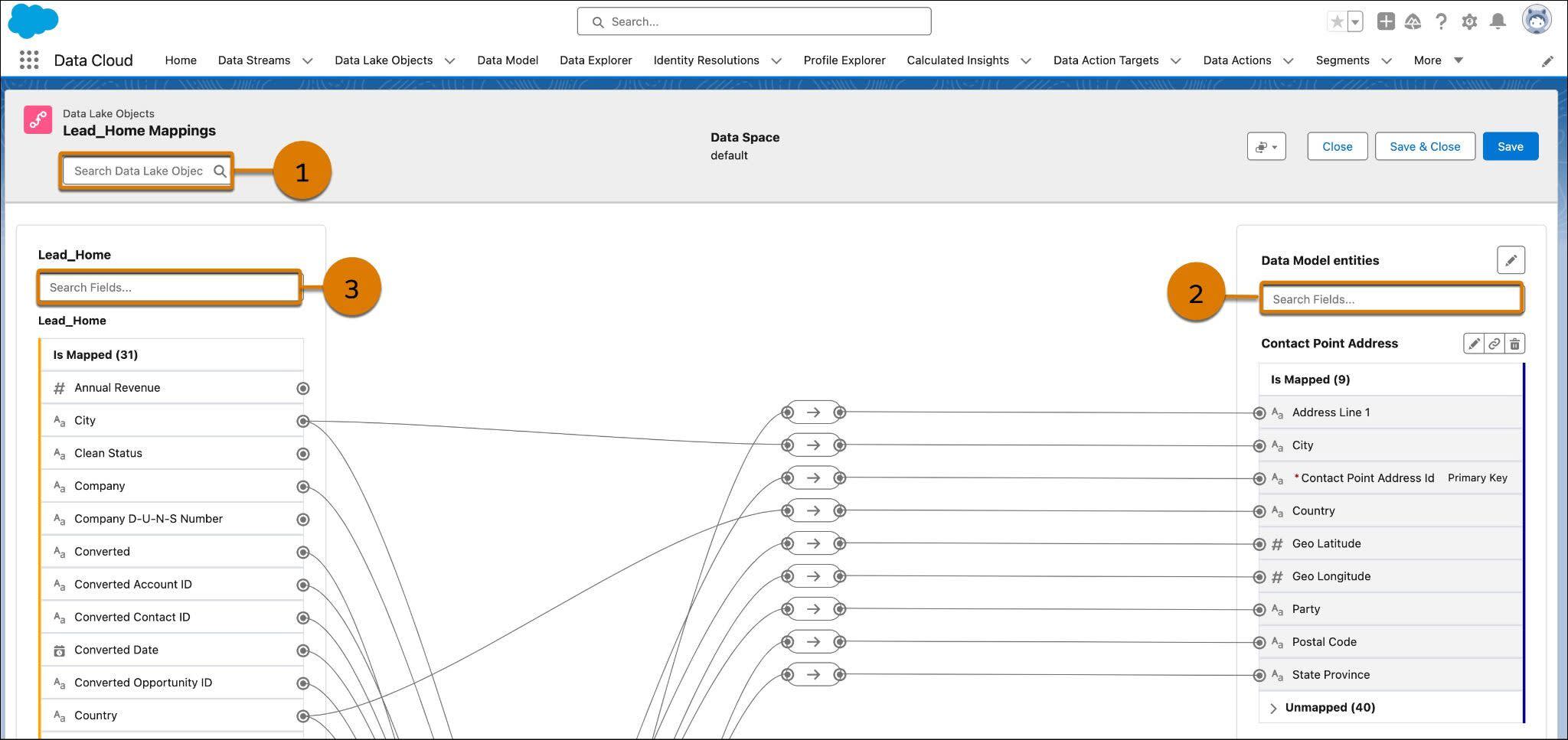This screenshot has width=1568, height=740.
Task: Expand the Segments menu chevron
Action: (x=1386, y=60)
